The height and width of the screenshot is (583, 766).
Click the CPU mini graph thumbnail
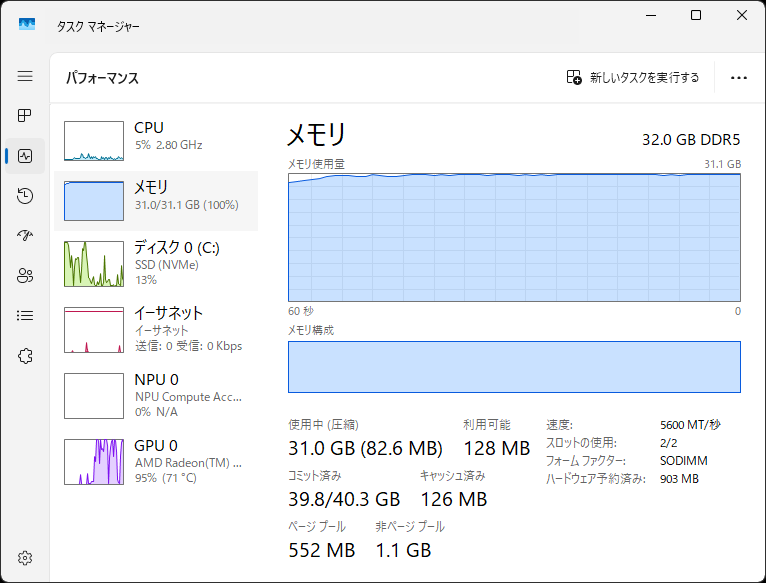[94, 141]
